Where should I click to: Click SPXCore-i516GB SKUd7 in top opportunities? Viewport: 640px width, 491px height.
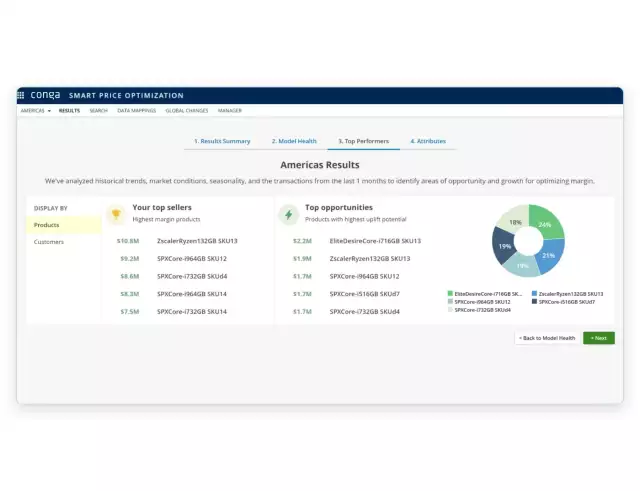[365, 294]
